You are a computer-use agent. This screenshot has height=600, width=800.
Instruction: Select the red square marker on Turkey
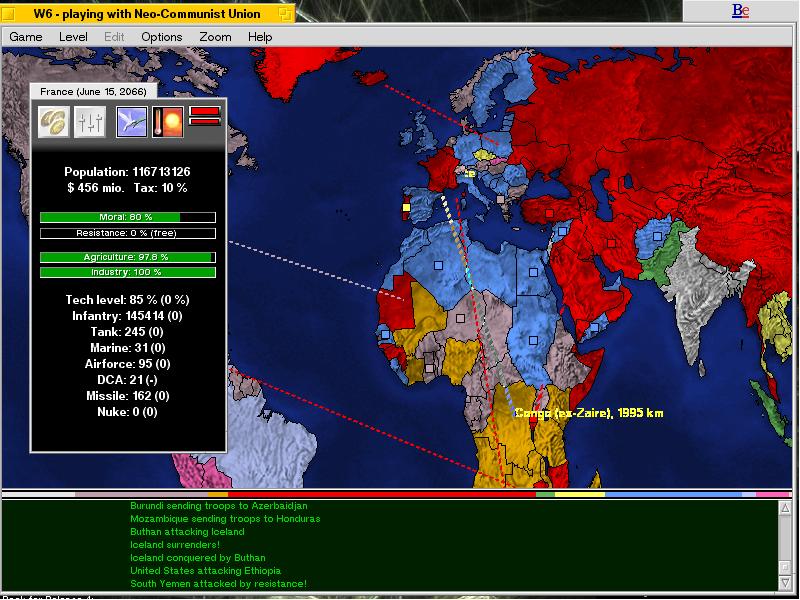click(549, 213)
